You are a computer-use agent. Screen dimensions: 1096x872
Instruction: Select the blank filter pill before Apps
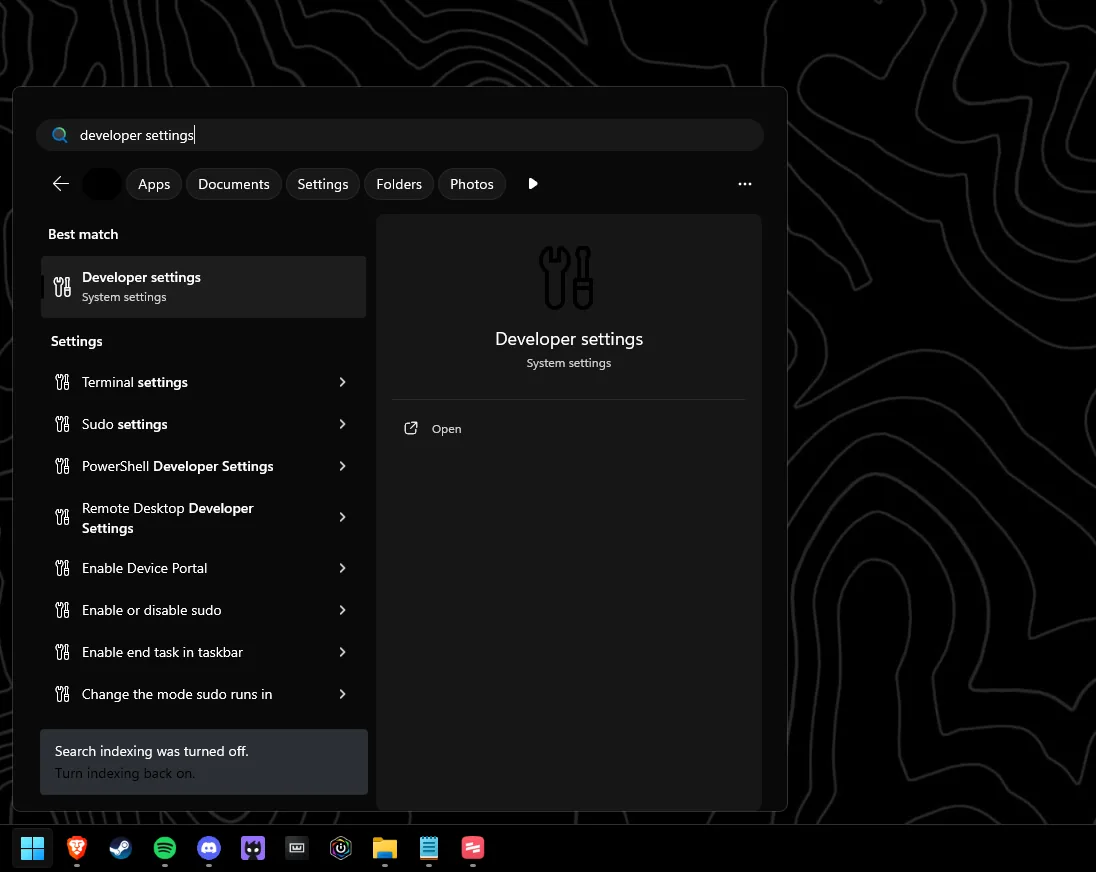click(x=102, y=184)
